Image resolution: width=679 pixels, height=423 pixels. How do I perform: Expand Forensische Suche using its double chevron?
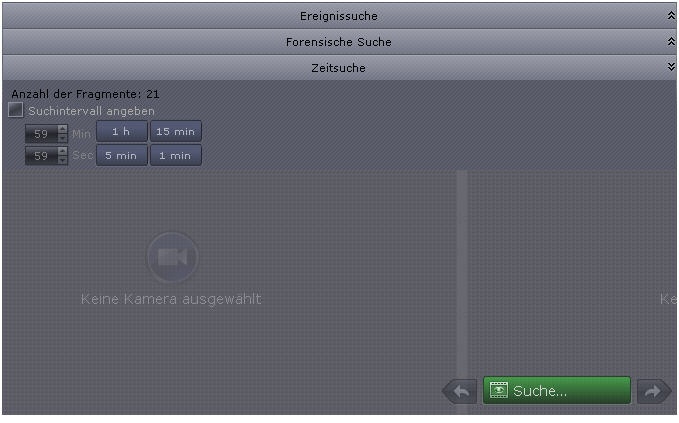pos(671,42)
